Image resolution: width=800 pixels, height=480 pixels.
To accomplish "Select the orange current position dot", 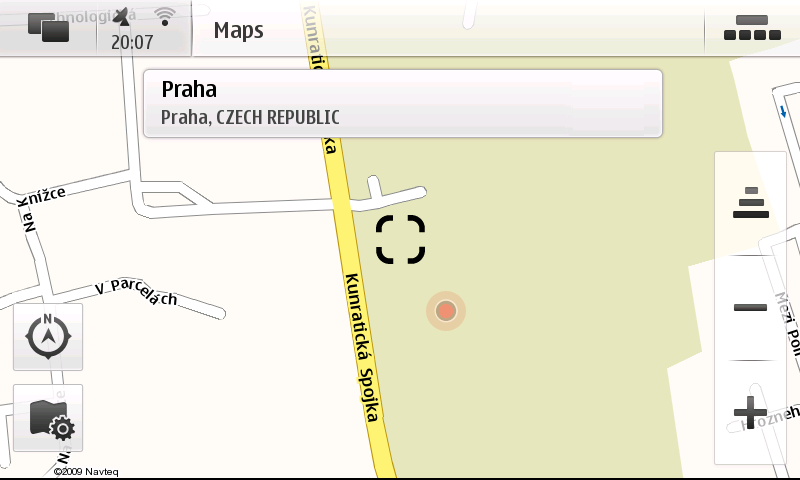I will coord(446,311).
